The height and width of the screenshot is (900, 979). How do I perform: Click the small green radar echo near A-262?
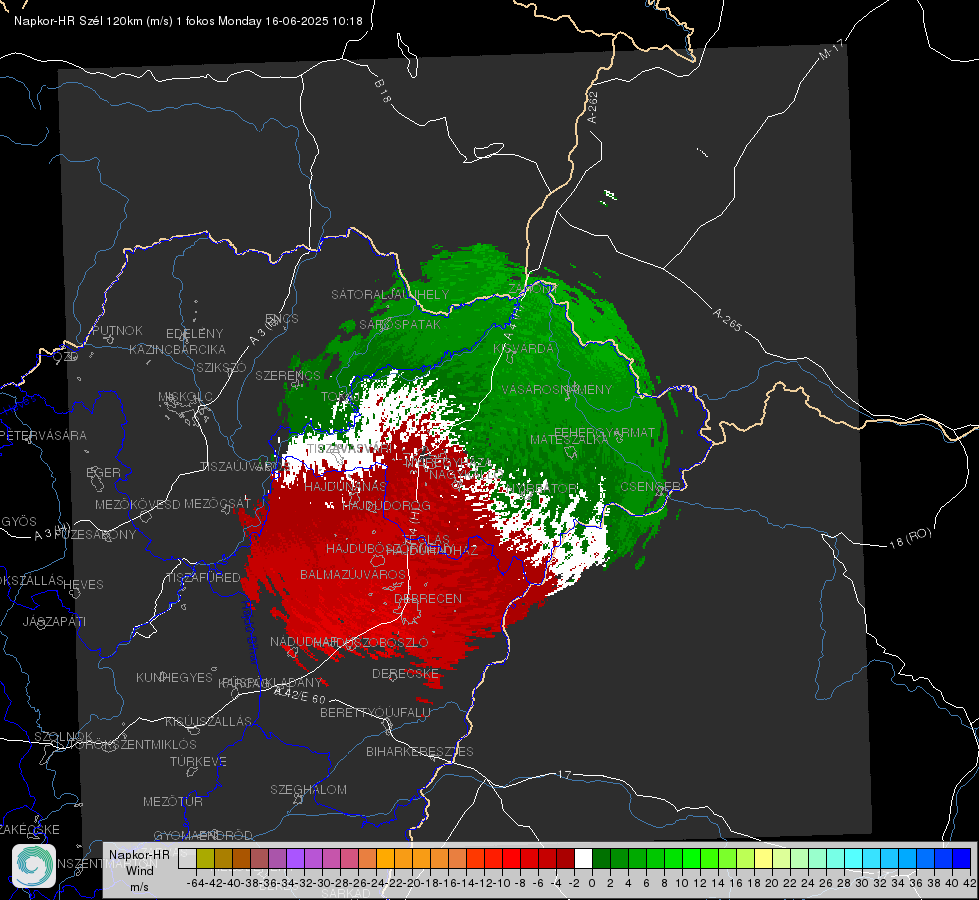(x=608, y=198)
